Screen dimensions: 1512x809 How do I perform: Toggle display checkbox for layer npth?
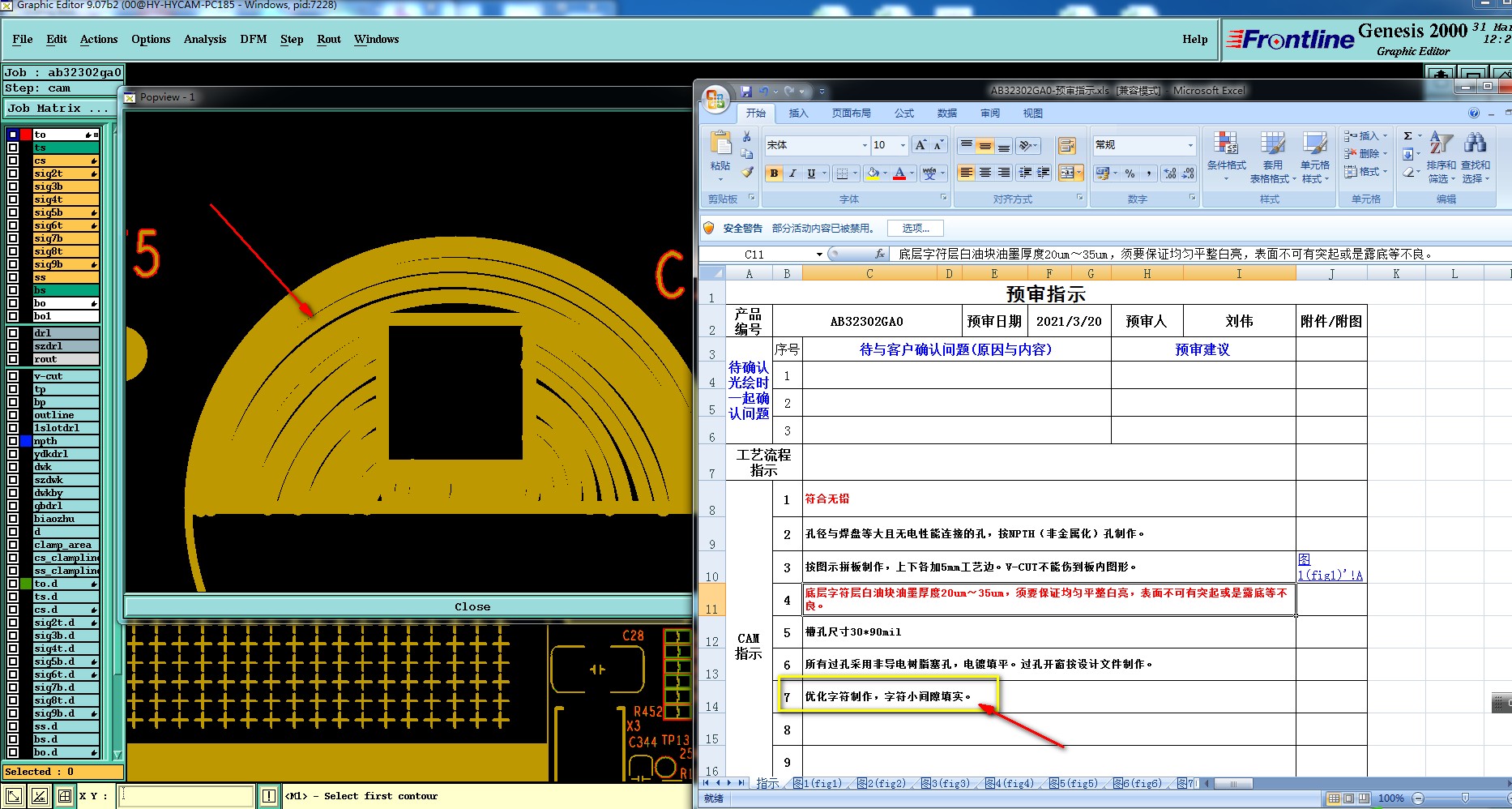(13, 441)
